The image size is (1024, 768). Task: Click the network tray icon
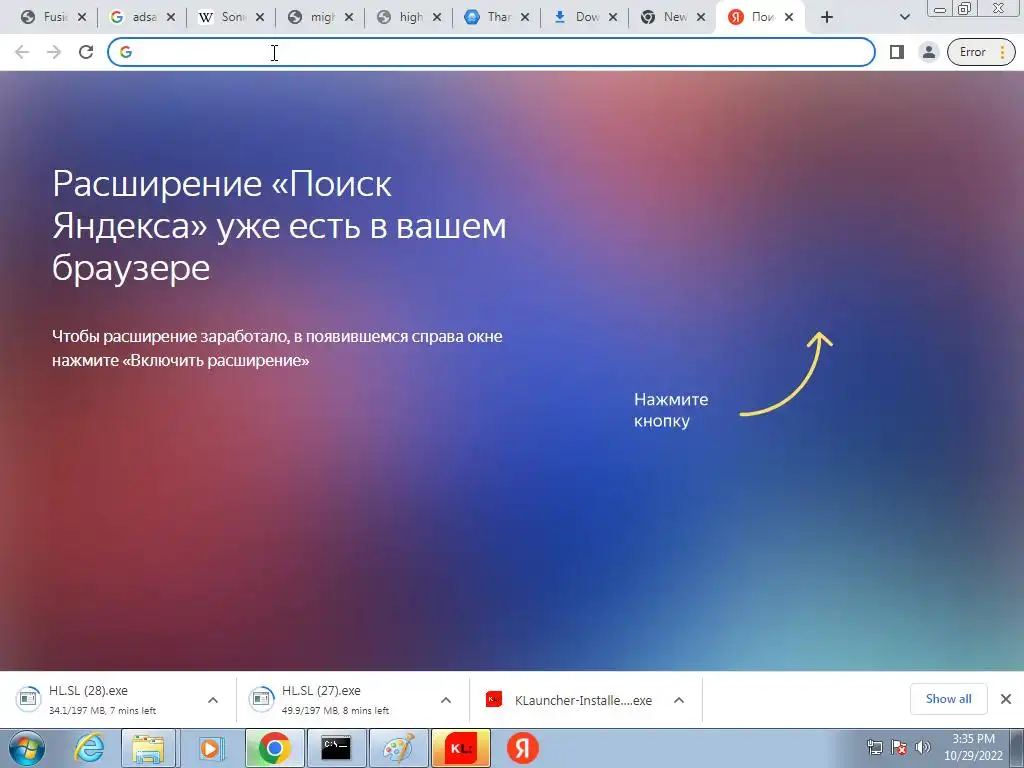coord(874,747)
